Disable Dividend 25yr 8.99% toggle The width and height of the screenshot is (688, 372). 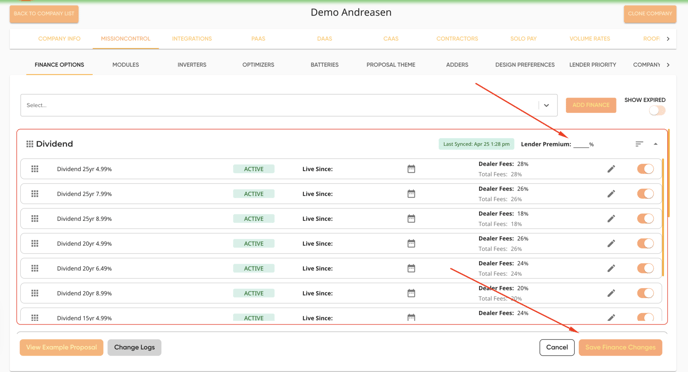[x=645, y=218]
